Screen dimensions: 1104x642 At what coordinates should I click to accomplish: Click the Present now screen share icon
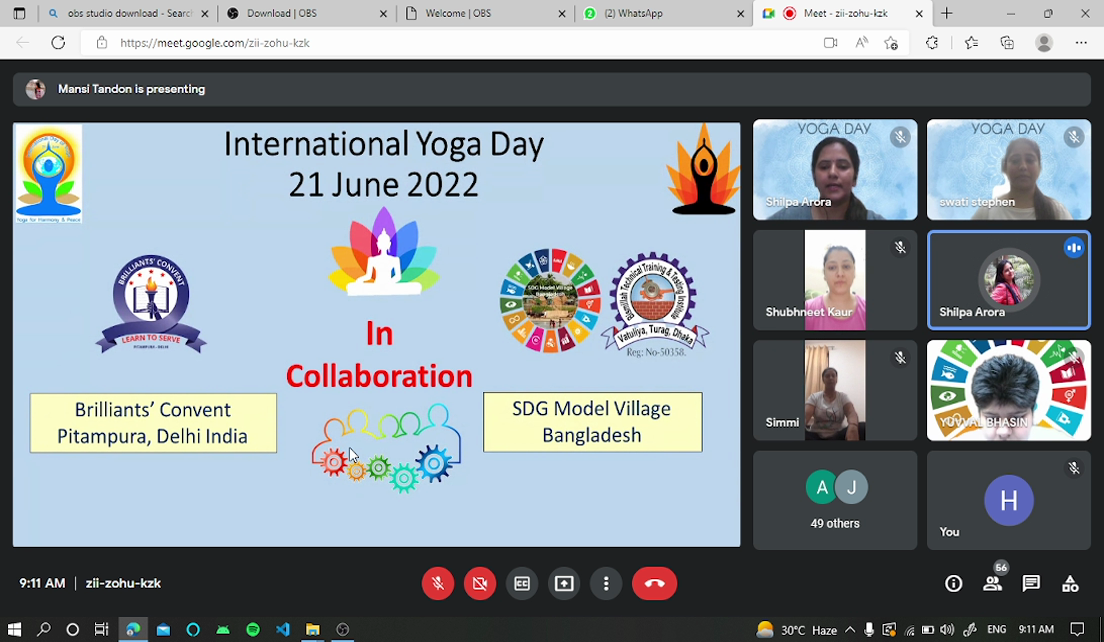[x=564, y=584]
